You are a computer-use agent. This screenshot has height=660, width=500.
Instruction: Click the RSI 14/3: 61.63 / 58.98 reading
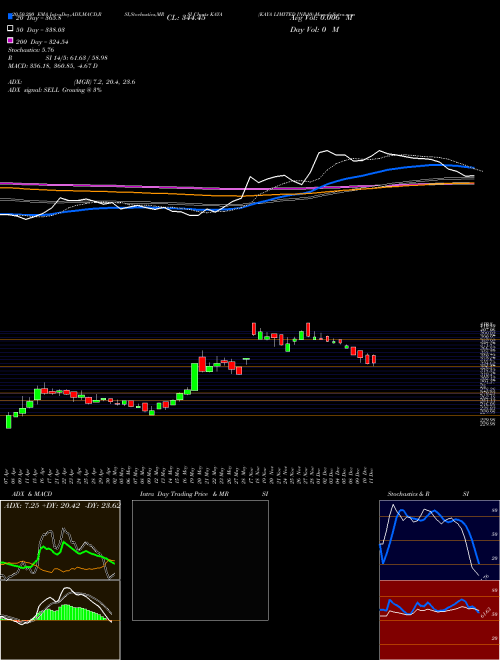tap(58, 58)
